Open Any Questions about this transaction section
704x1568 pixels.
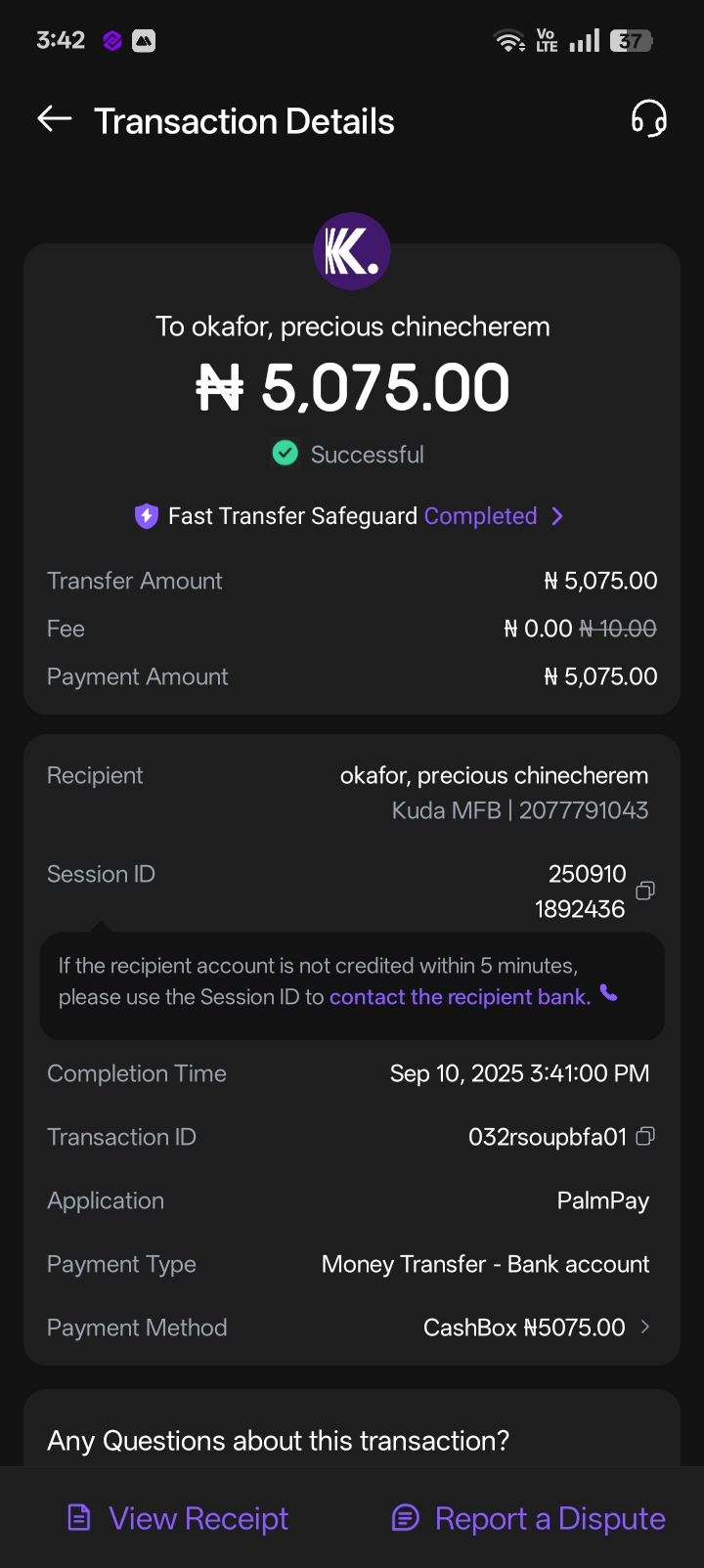coord(279,1440)
